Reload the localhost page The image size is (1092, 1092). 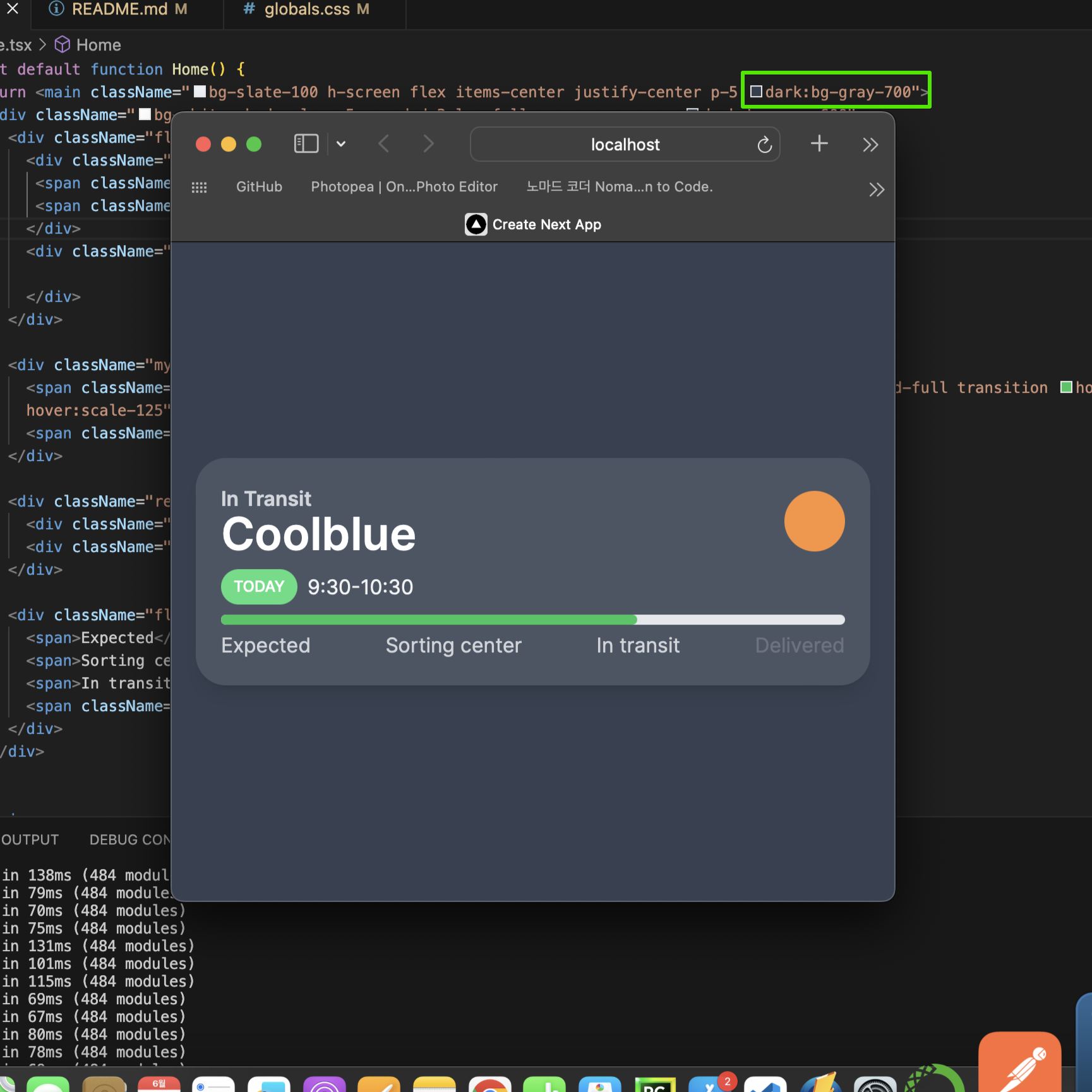coord(764,145)
